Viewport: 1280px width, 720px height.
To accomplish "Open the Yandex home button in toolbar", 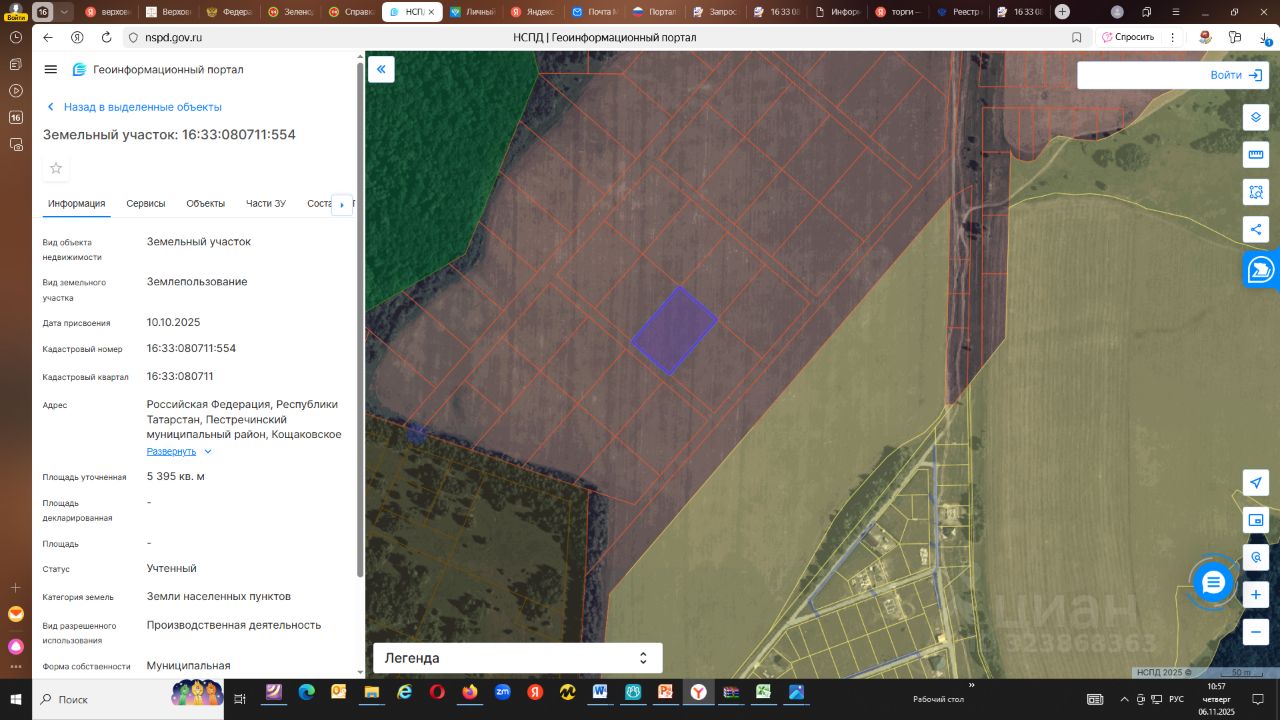I will (x=77, y=37).
